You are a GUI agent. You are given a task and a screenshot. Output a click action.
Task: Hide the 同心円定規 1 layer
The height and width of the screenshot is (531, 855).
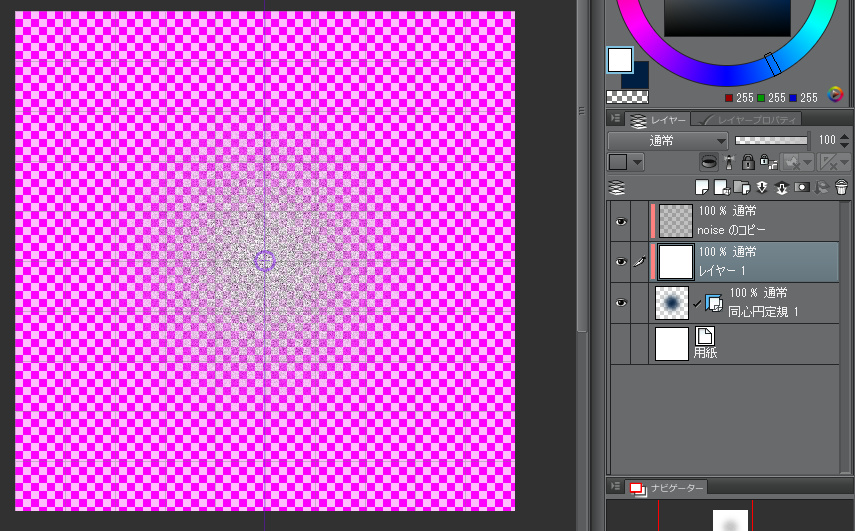coord(620,302)
